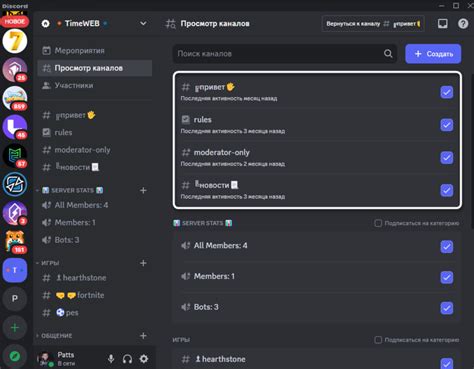Open the server with number 7 icon
Image resolution: width=474 pixels, height=369 pixels.
(x=15, y=41)
